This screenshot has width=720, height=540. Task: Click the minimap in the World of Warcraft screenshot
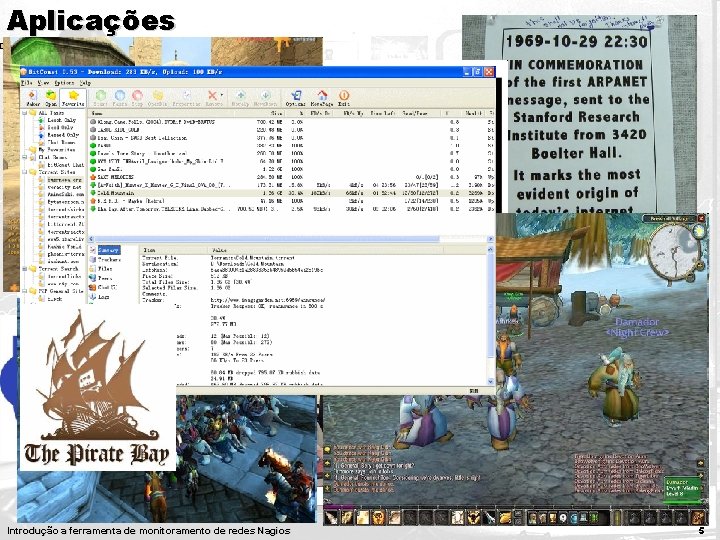point(675,252)
